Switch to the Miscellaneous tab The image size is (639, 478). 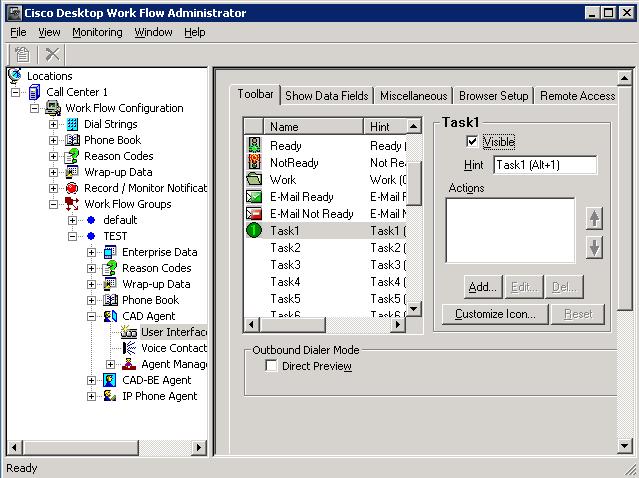coord(413,96)
